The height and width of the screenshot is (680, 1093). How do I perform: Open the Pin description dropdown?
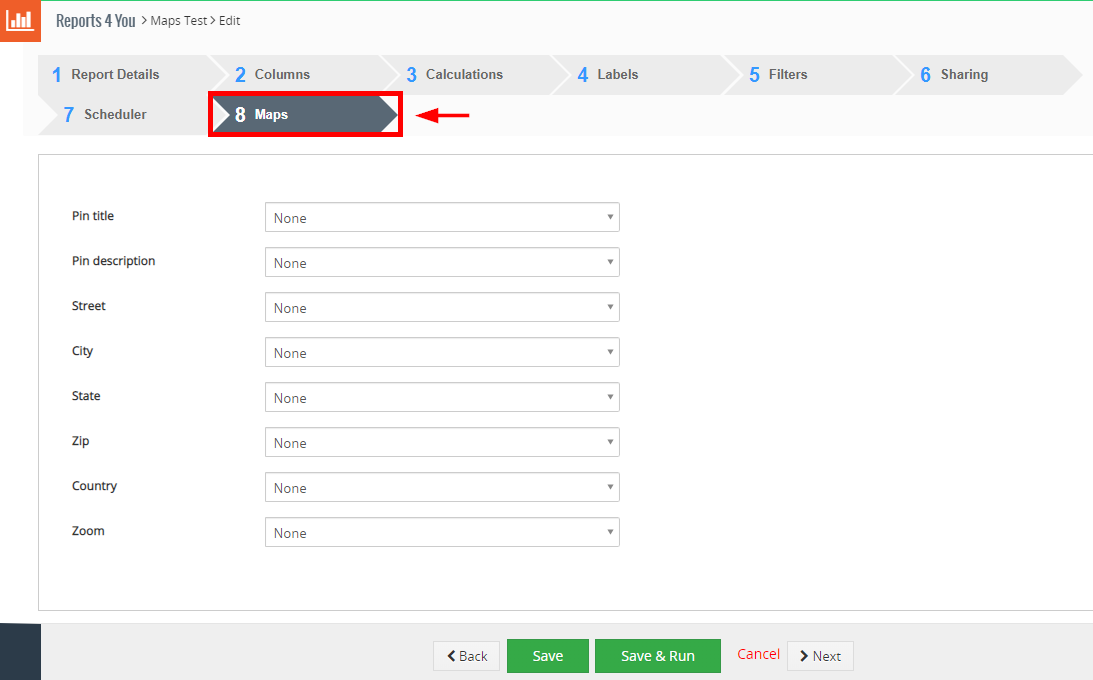(442, 263)
